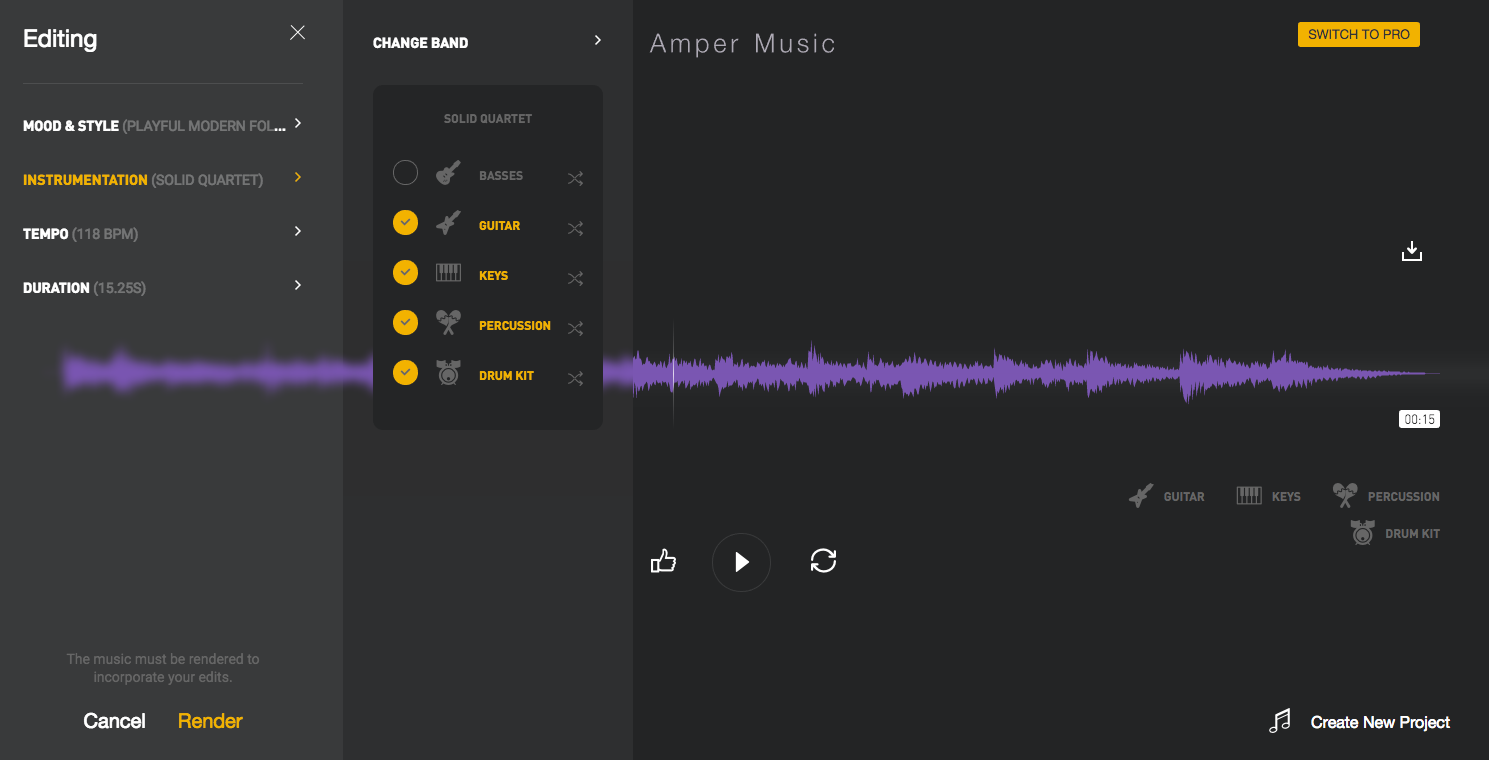Click the drum kit icon below the waveform
Image resolution: width=1489 pixels, height=760 pixels.
(x=1362, y=533)
